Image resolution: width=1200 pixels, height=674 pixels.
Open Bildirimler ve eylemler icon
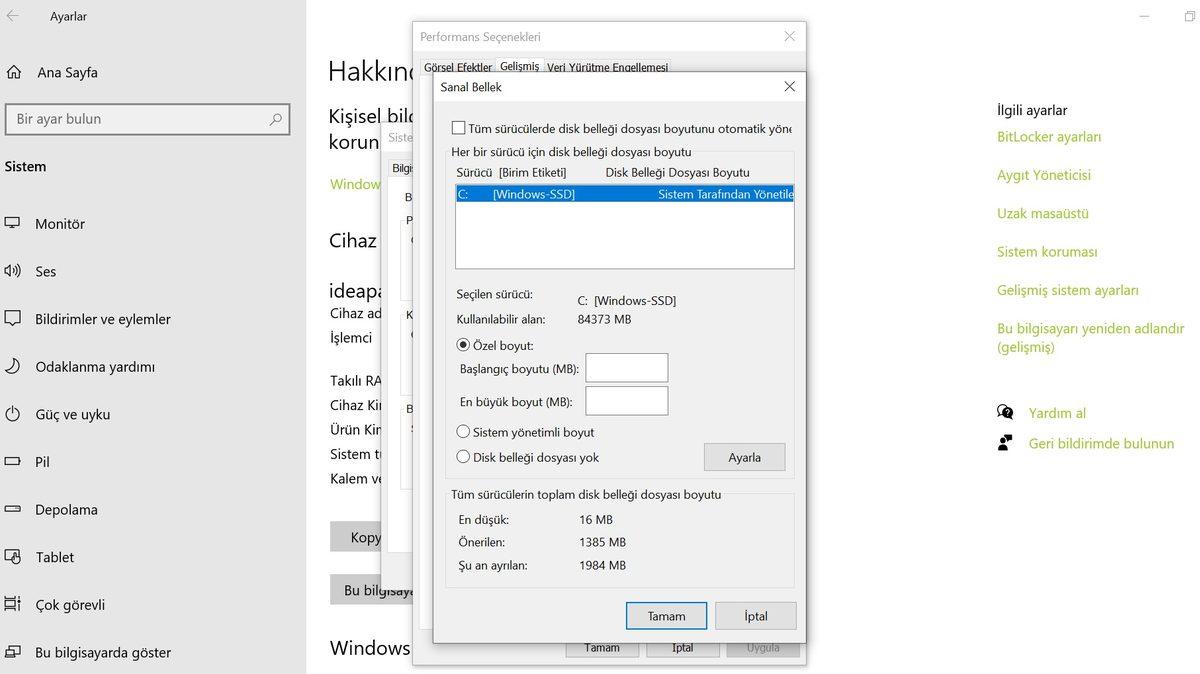13,319
